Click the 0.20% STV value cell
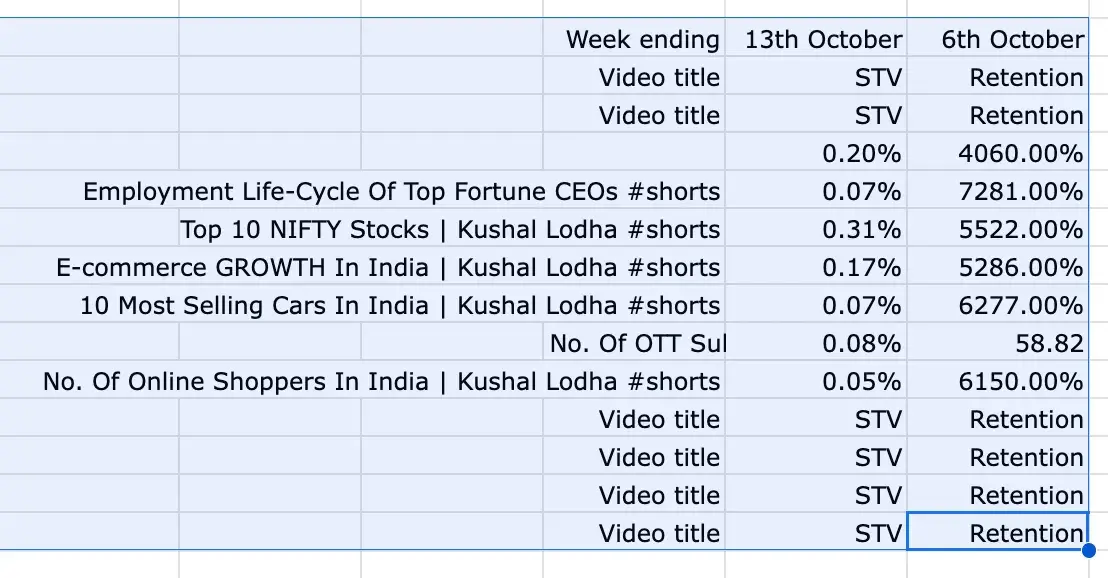The image size is (1108, 578). tap(861, 154)
